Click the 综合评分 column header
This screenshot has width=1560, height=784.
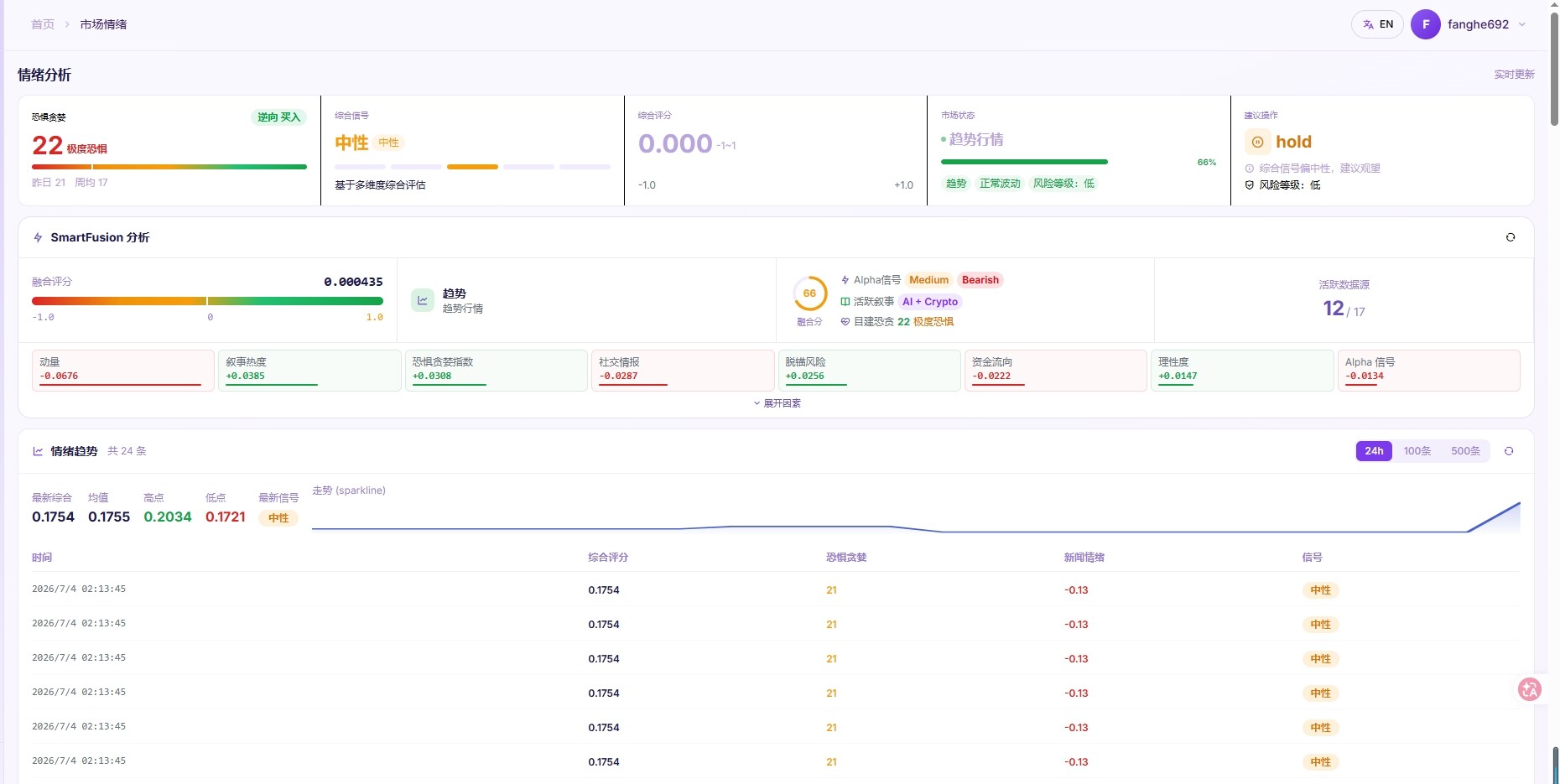(608, 558)
